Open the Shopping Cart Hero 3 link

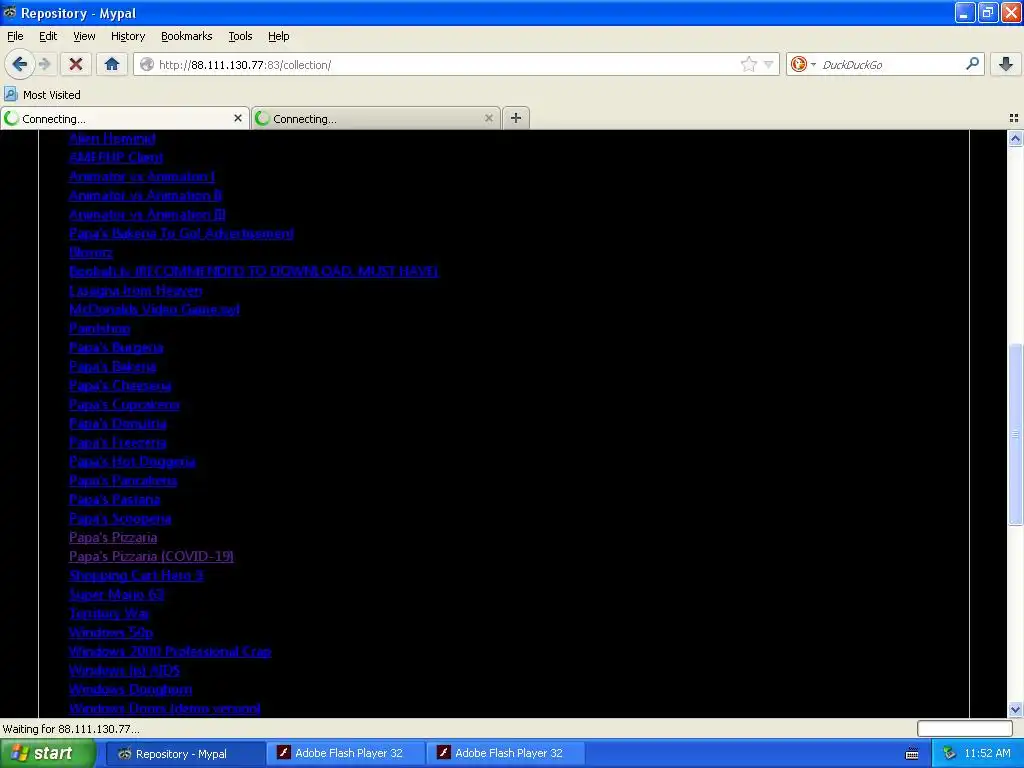tap(136, 575)
